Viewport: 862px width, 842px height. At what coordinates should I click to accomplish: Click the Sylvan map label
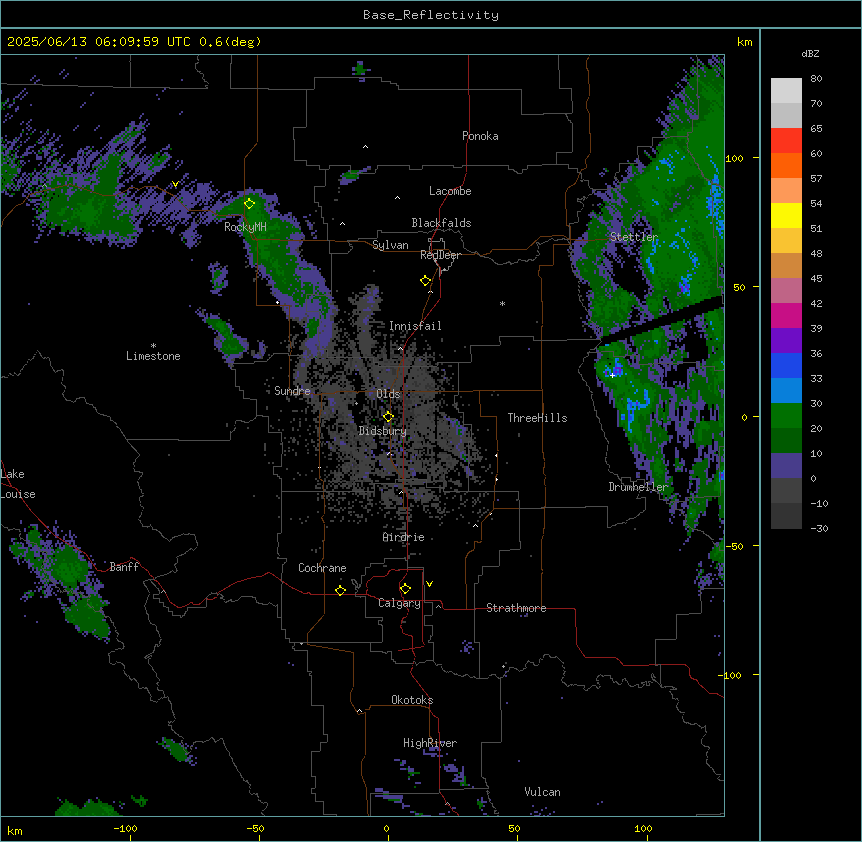[x=390, y=245]
